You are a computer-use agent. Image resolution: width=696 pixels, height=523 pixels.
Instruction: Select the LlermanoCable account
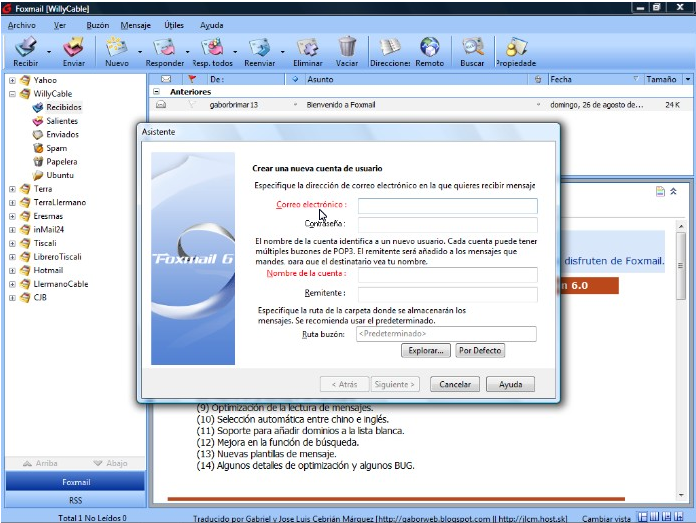[60, 284]
